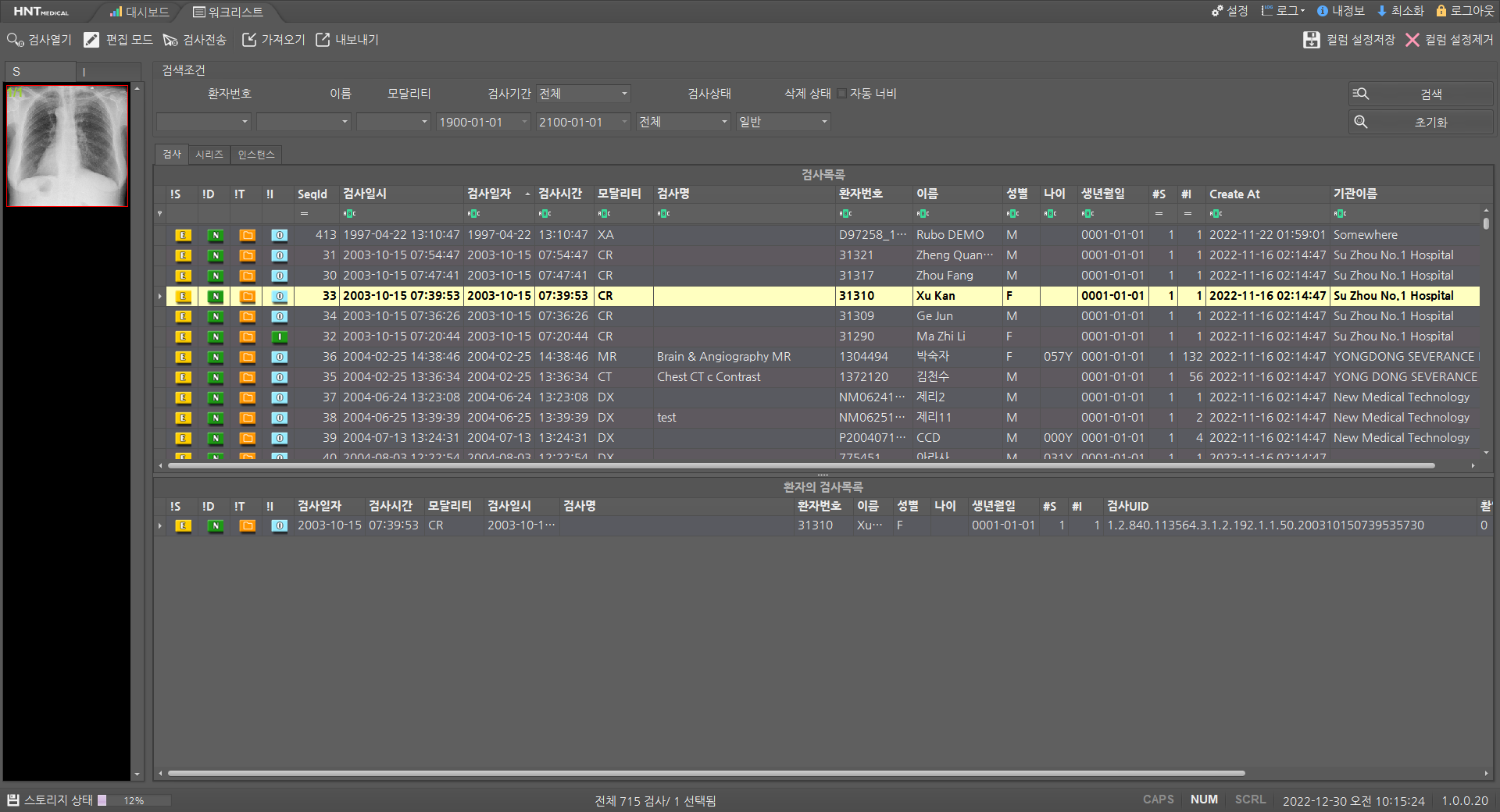Open 로그 log dropdown menu

(x=1283, y=11)
